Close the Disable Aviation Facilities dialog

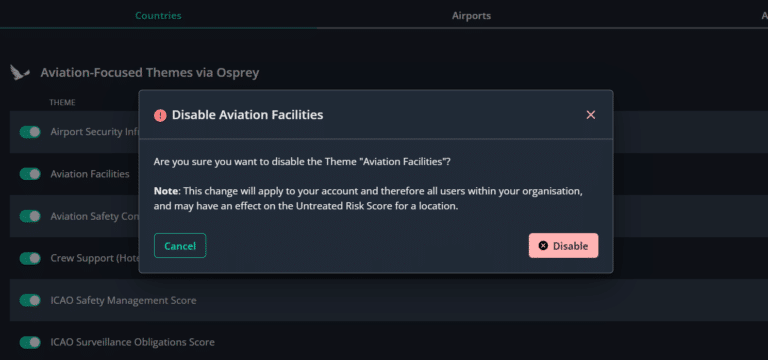(x=591, y=115)
